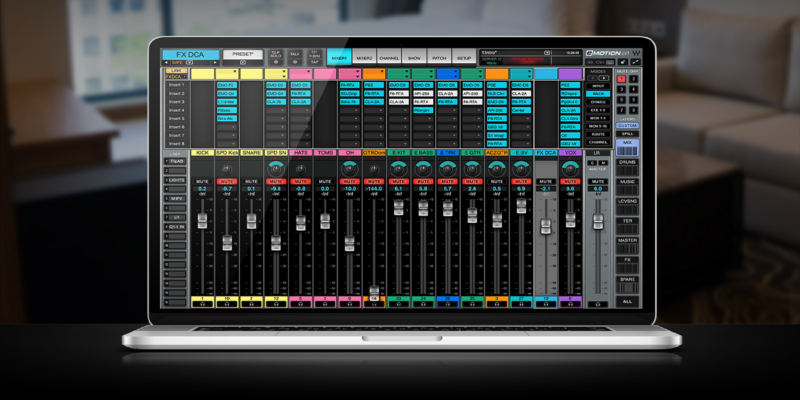Click the TAP tempo button

point(314,62)
